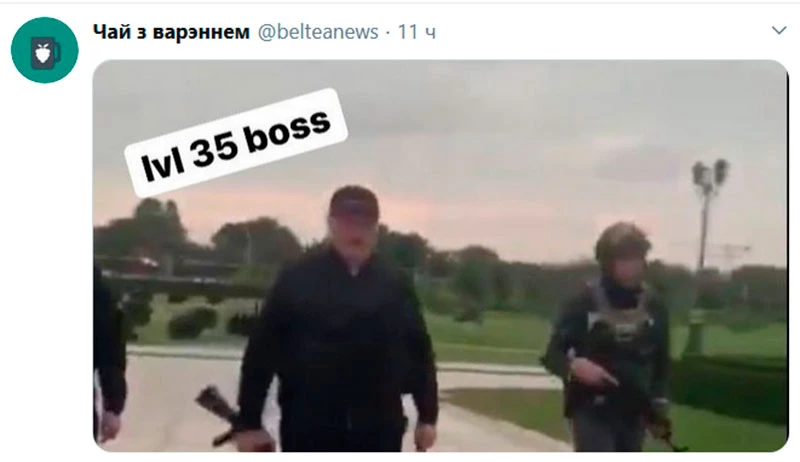Click the lvl 35 boss sticker label

[236, 143]
